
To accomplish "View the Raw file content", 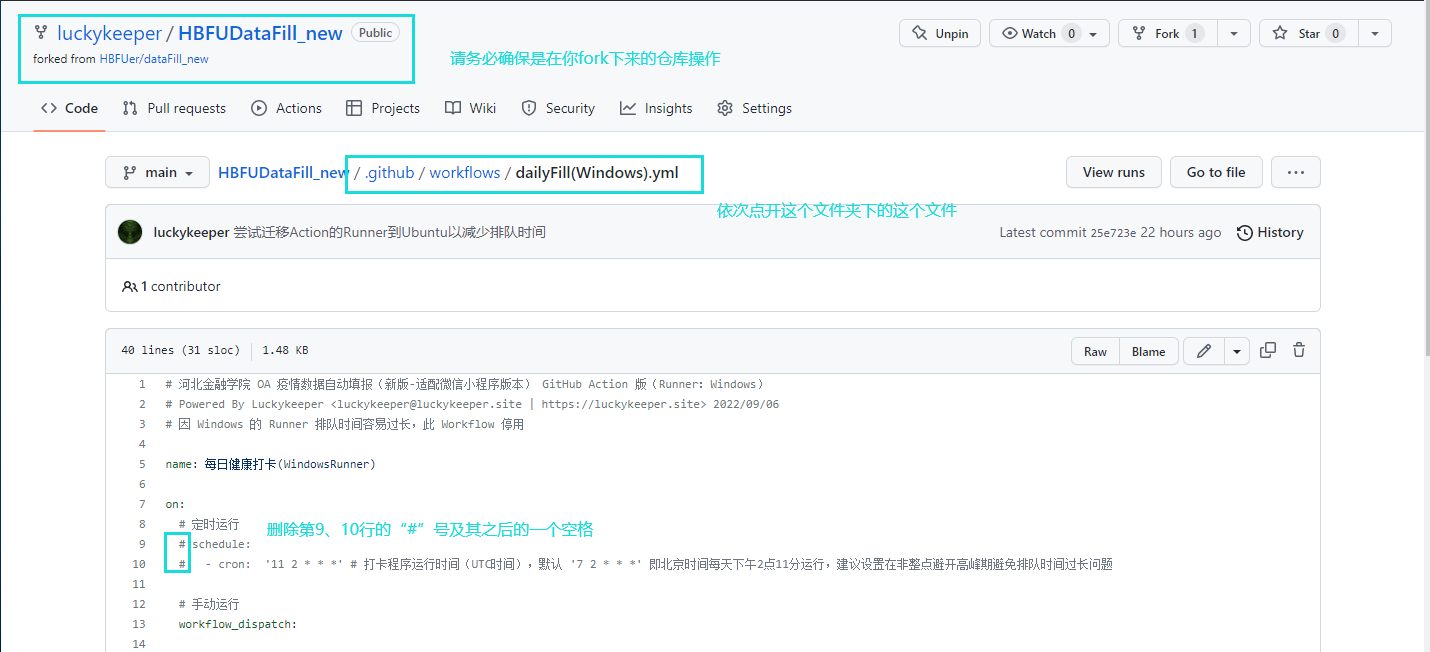I will [x=1095, y=351].
